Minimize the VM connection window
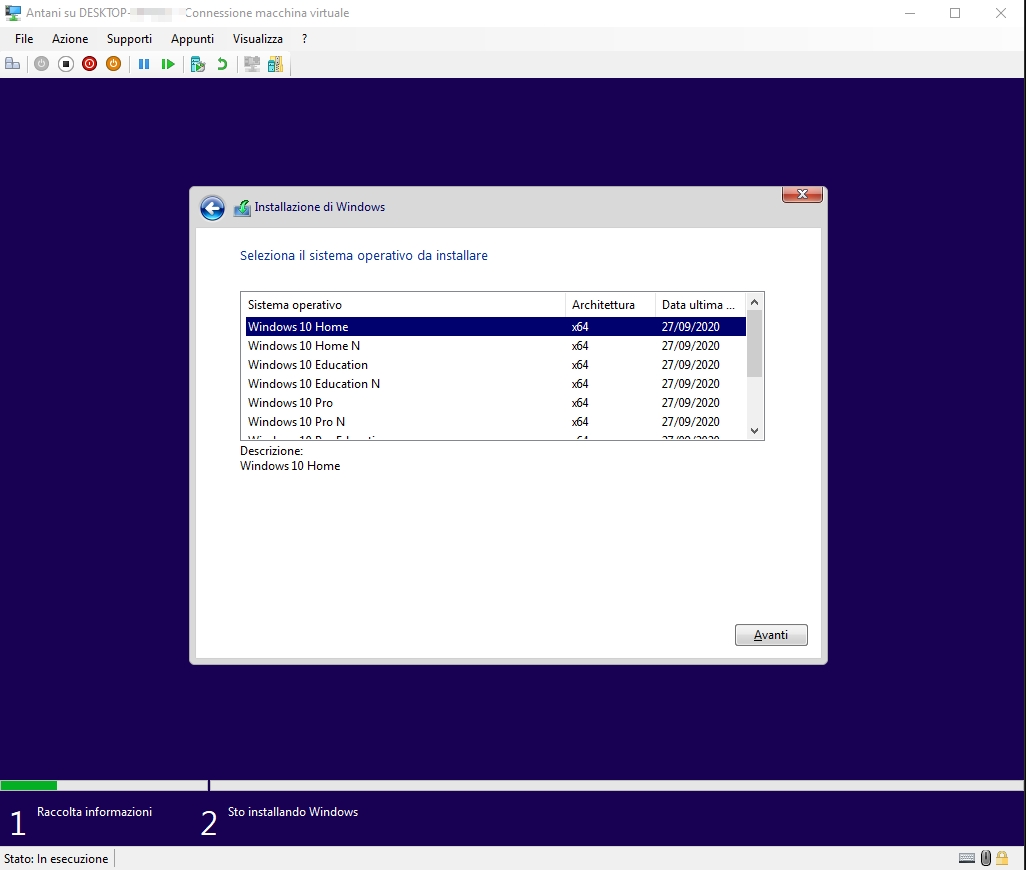The height and width of the screenshot is (870, 1026). click(x=910, y=13)
